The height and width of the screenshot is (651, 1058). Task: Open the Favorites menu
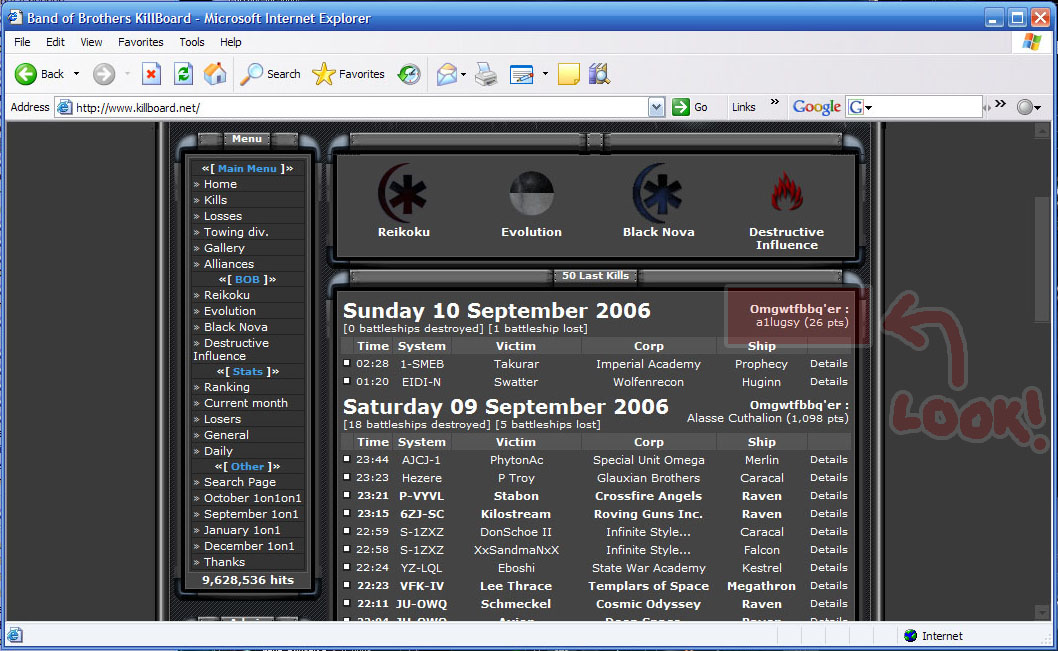(140, 42)
